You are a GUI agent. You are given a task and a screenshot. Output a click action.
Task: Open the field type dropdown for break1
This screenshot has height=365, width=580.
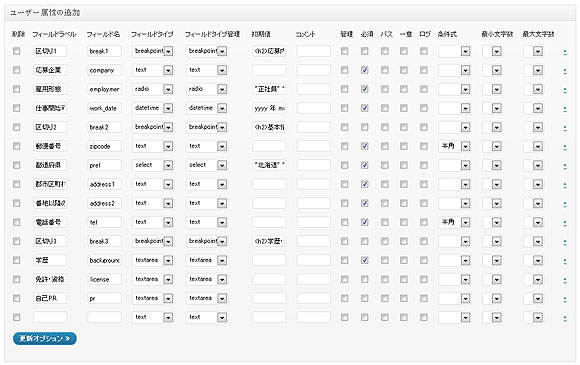pos(153,51)
